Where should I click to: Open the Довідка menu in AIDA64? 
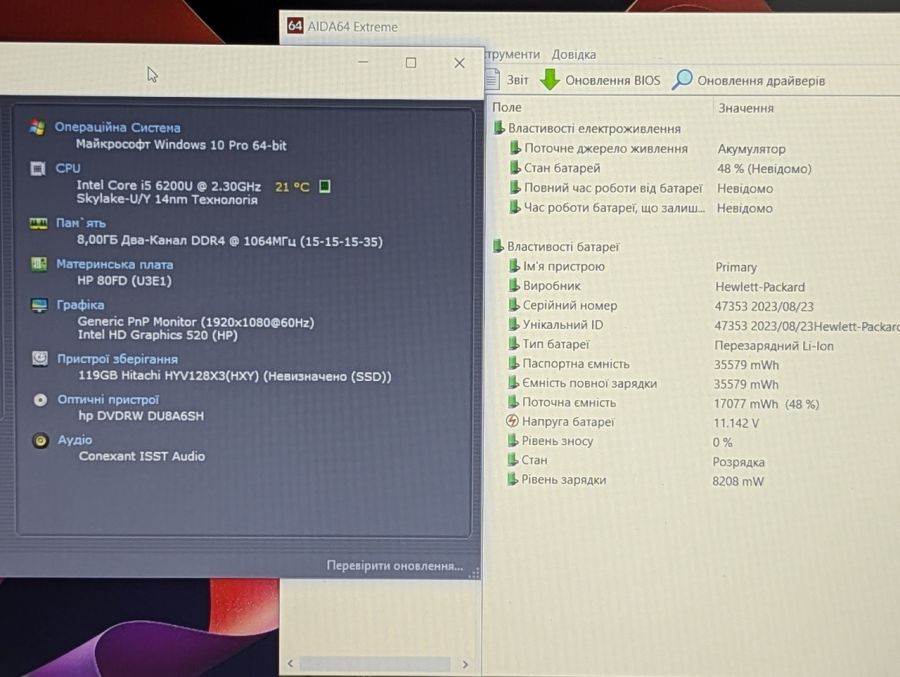coord(573,55)
